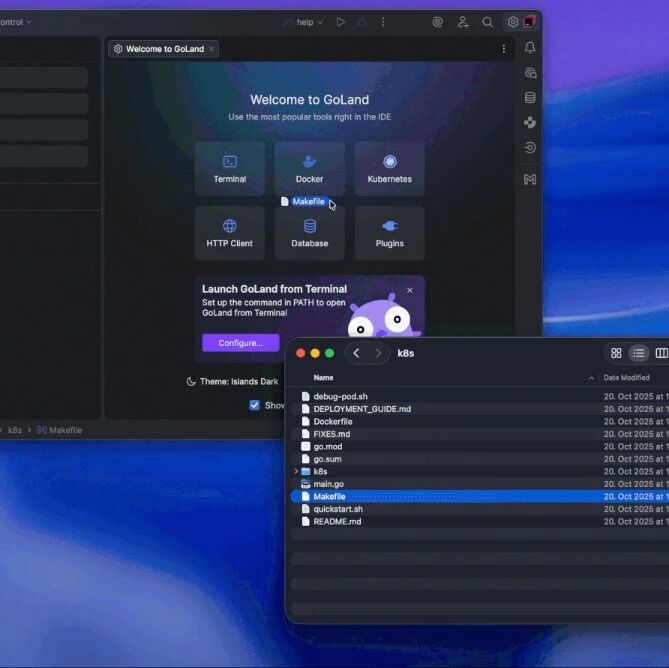669x668 pixels.
Task: Dismiss the Launch GoLand from Terminal banner
Action: pos(410,290)
